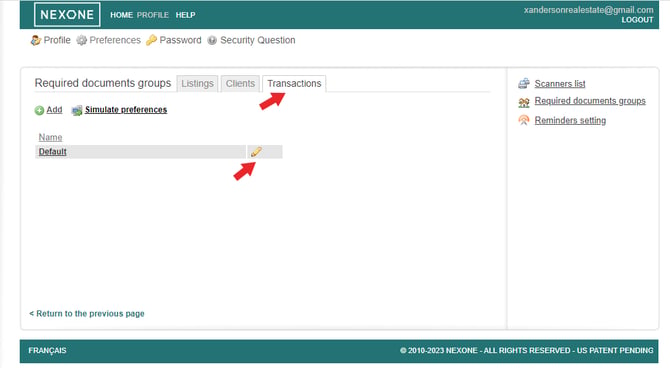Image resolution: width=670 pixels, height=368 pixels.
Task: Click the copyright footer text
Action: (x=526, y=350)
